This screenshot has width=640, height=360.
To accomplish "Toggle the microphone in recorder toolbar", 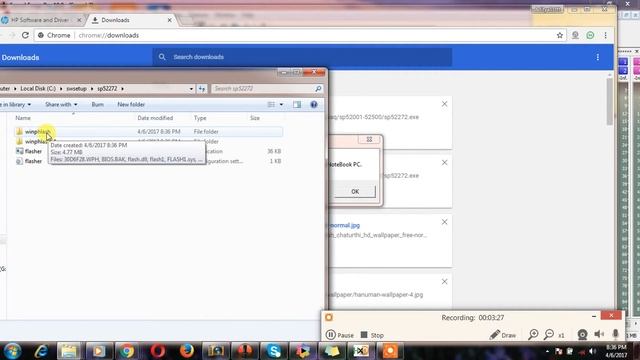I will (616, 334).
